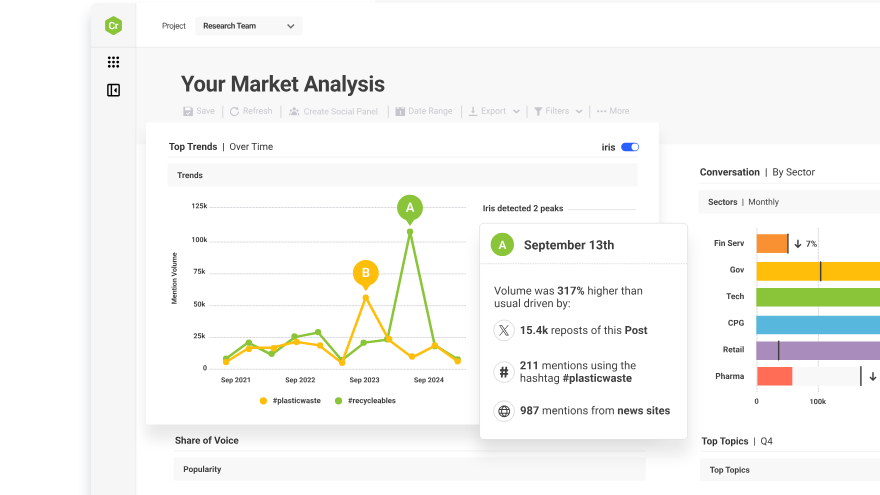This screenshot has width=880, height=495.
Task: Click the Top Topics heading
Action: click(725, 441)
